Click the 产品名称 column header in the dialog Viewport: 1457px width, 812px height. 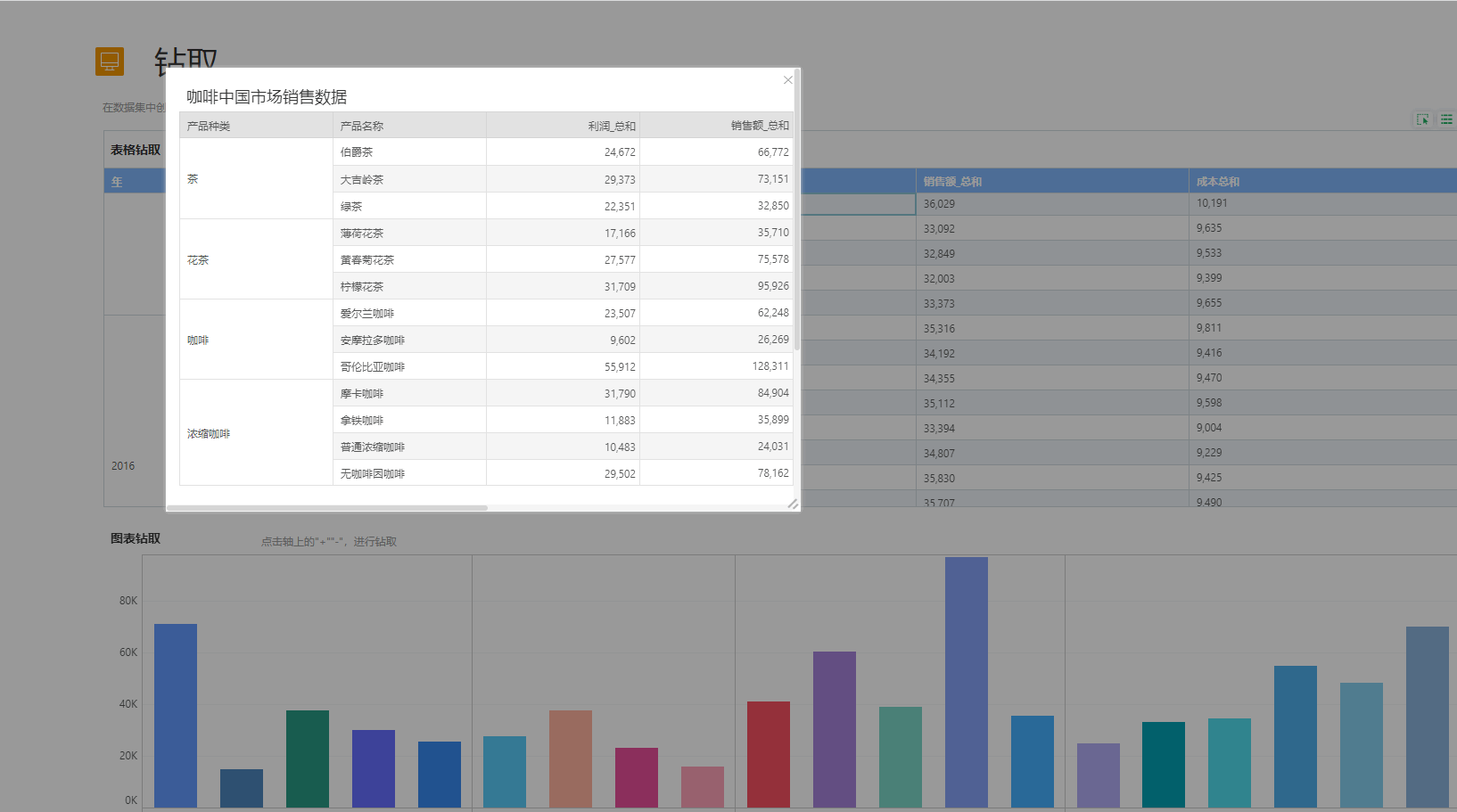362,126
